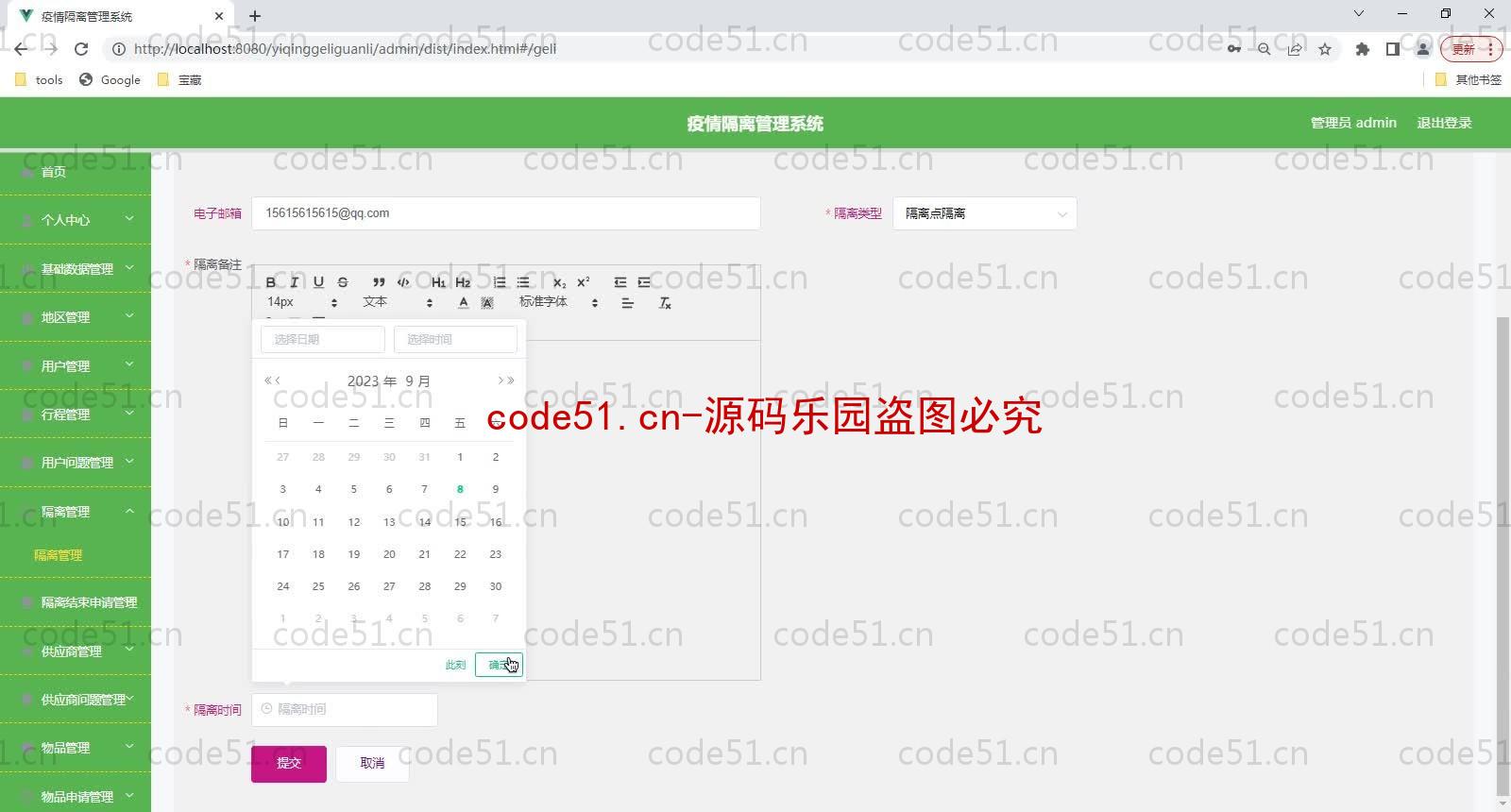Cancel the form with 取消
The image size is (1511, 812).
372,764
